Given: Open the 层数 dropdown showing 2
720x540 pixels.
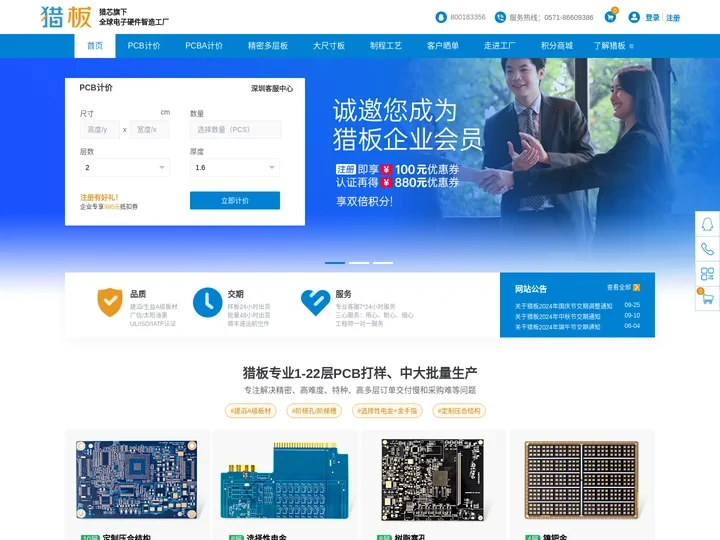Looking at the screenshot, I should pos(125,168).
